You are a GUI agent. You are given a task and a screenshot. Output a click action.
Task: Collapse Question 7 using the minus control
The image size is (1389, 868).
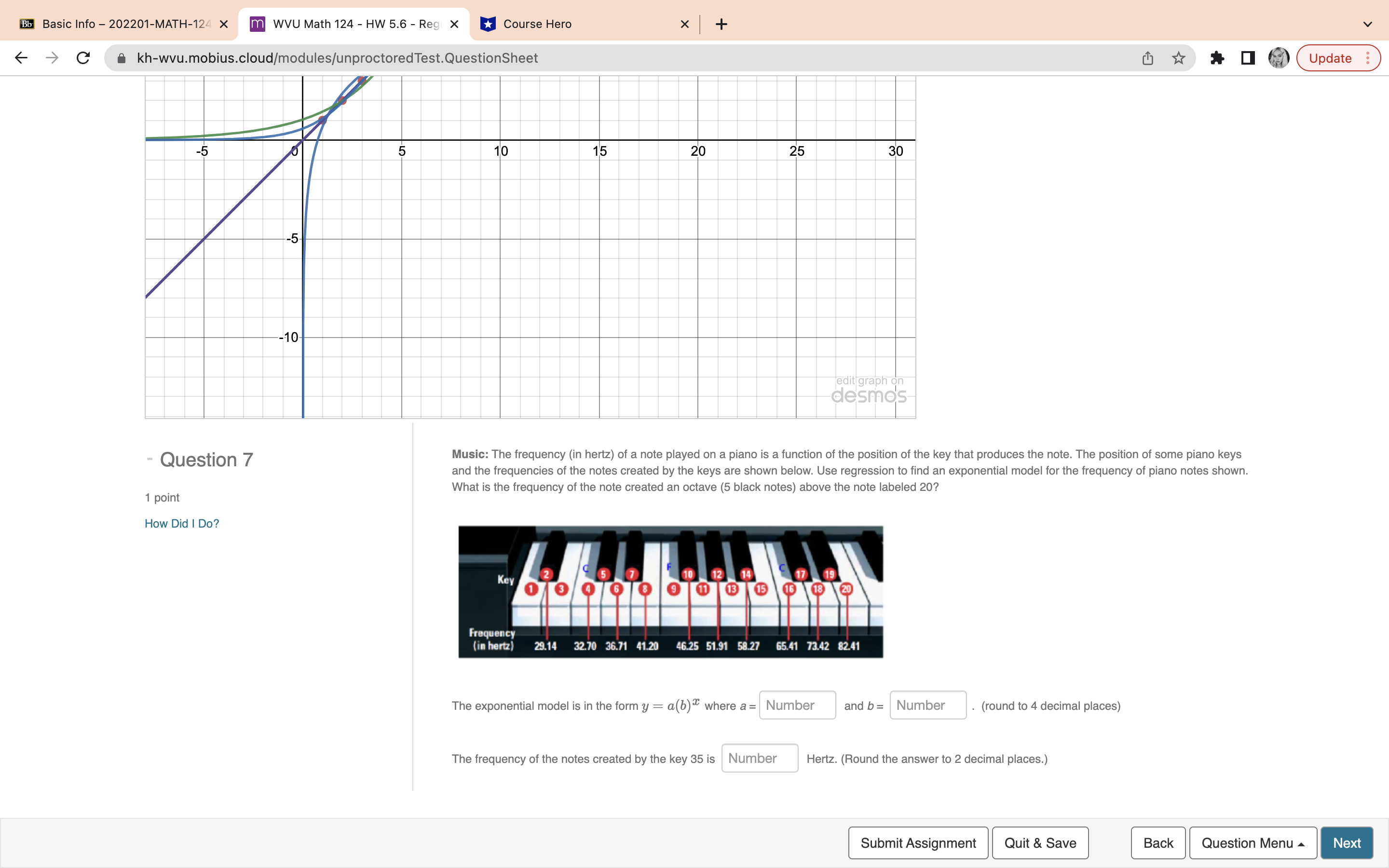click(150, 458)
